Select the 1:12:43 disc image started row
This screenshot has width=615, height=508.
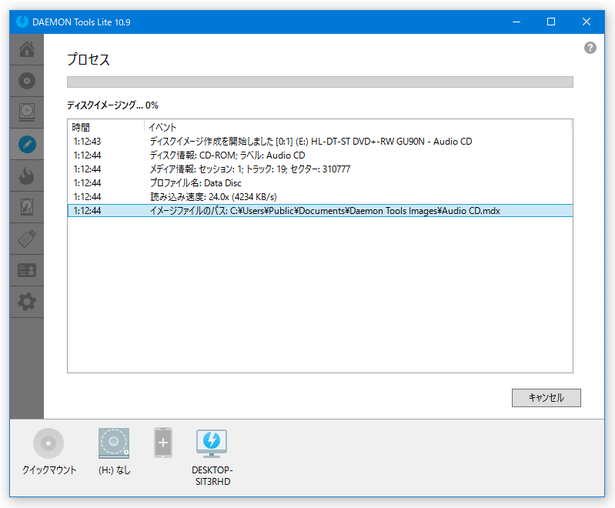pyautogui.click(x=320, y=141)
